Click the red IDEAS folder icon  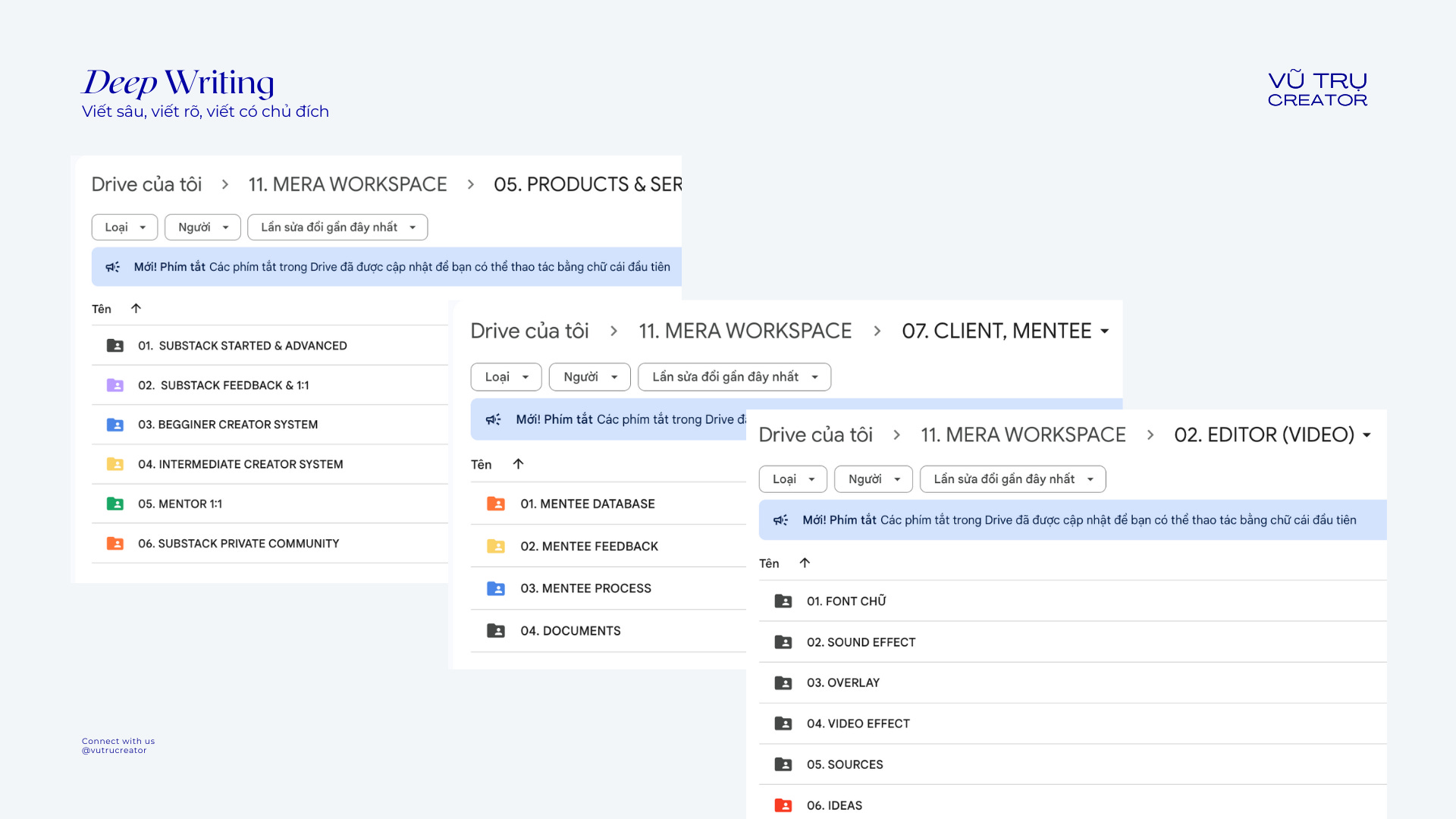(783, 805)
